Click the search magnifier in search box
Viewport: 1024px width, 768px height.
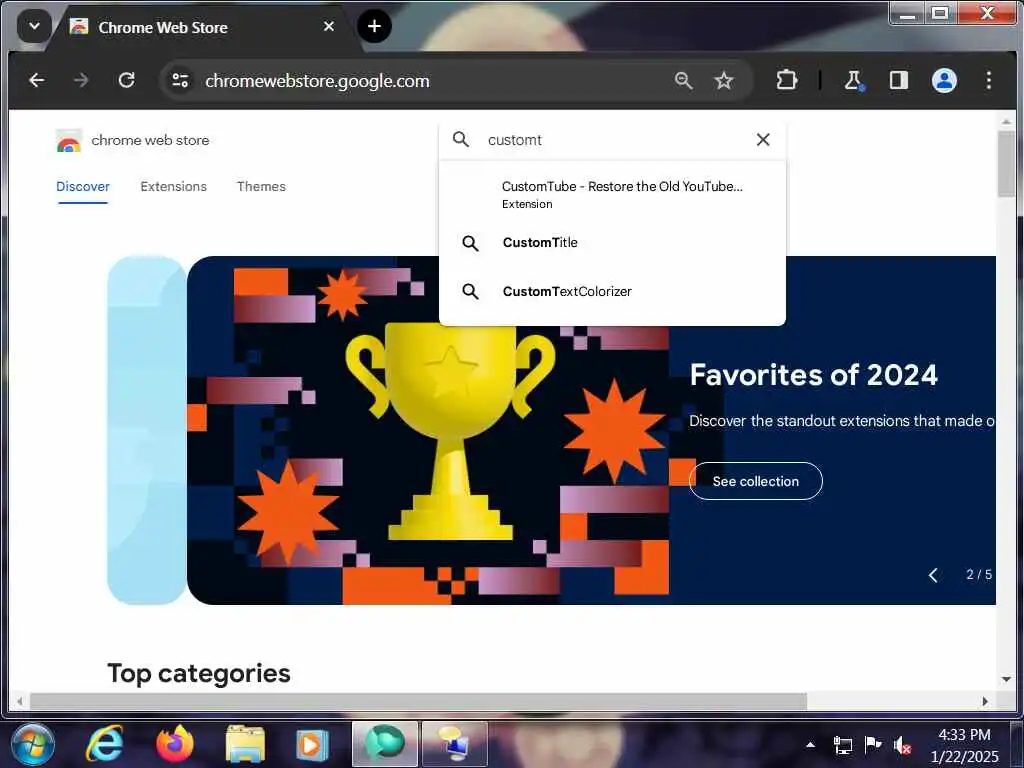[x=461, y=139]
